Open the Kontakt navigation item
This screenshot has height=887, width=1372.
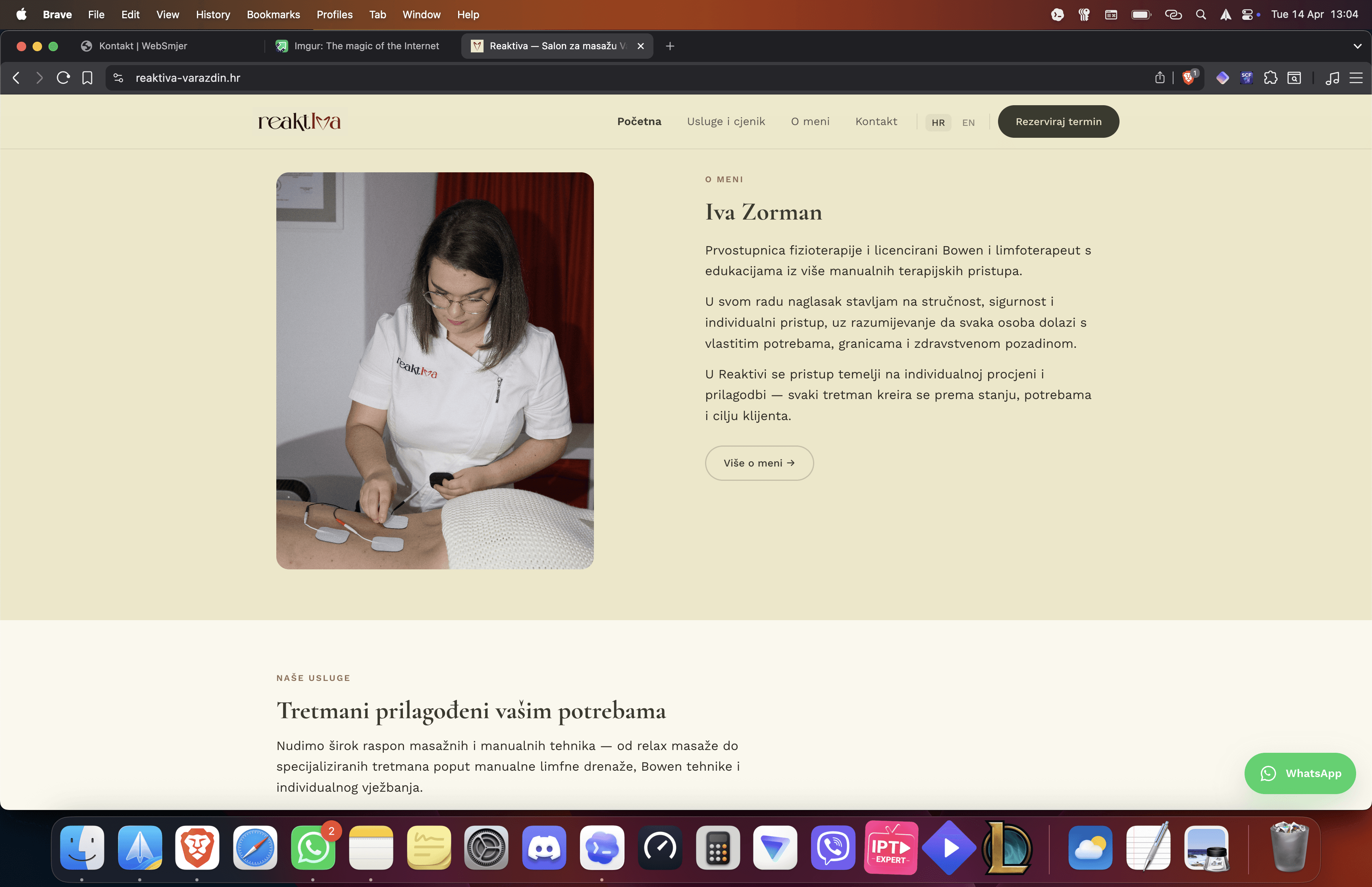coord(876,121)
